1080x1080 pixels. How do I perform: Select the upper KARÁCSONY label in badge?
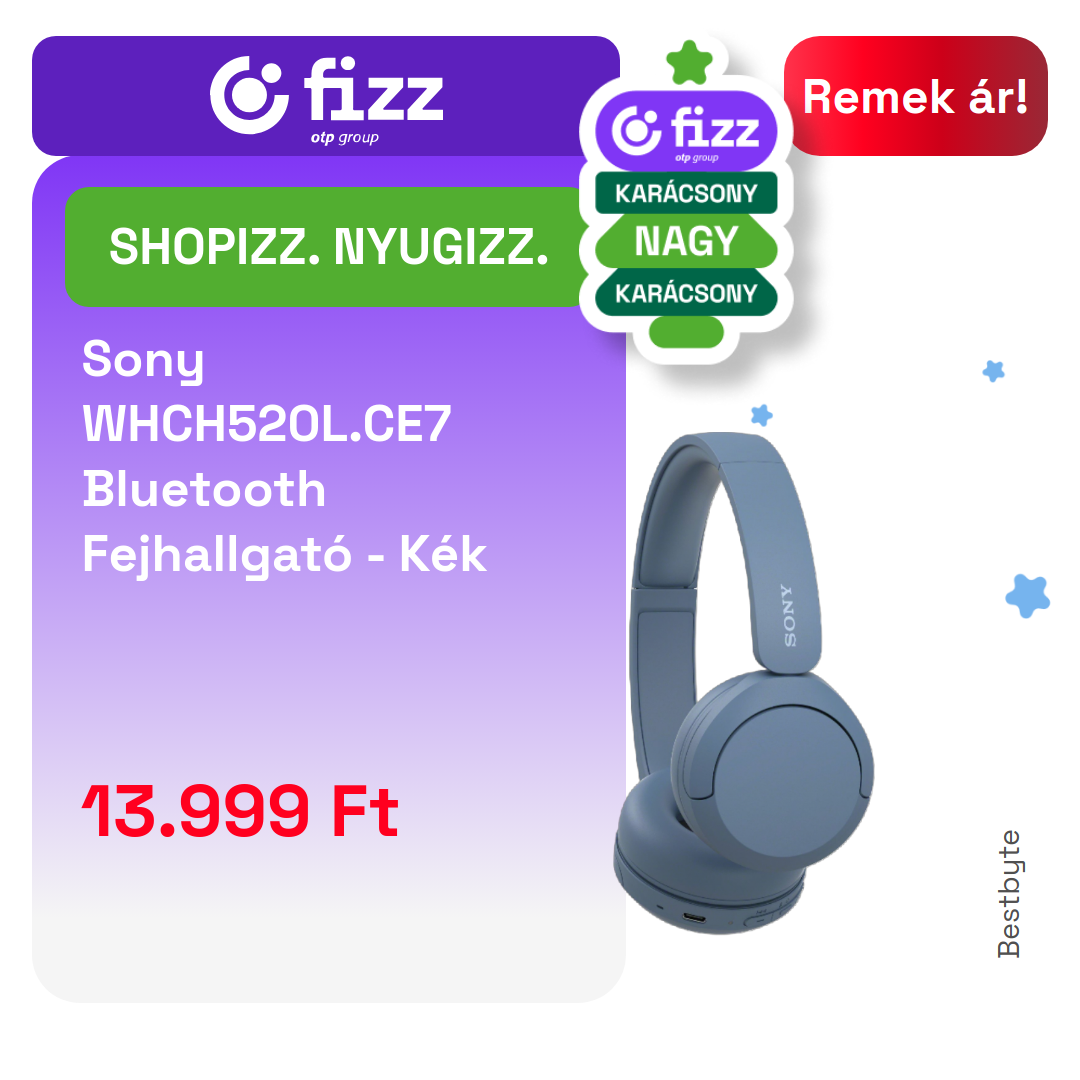click(x=686, y=193)
